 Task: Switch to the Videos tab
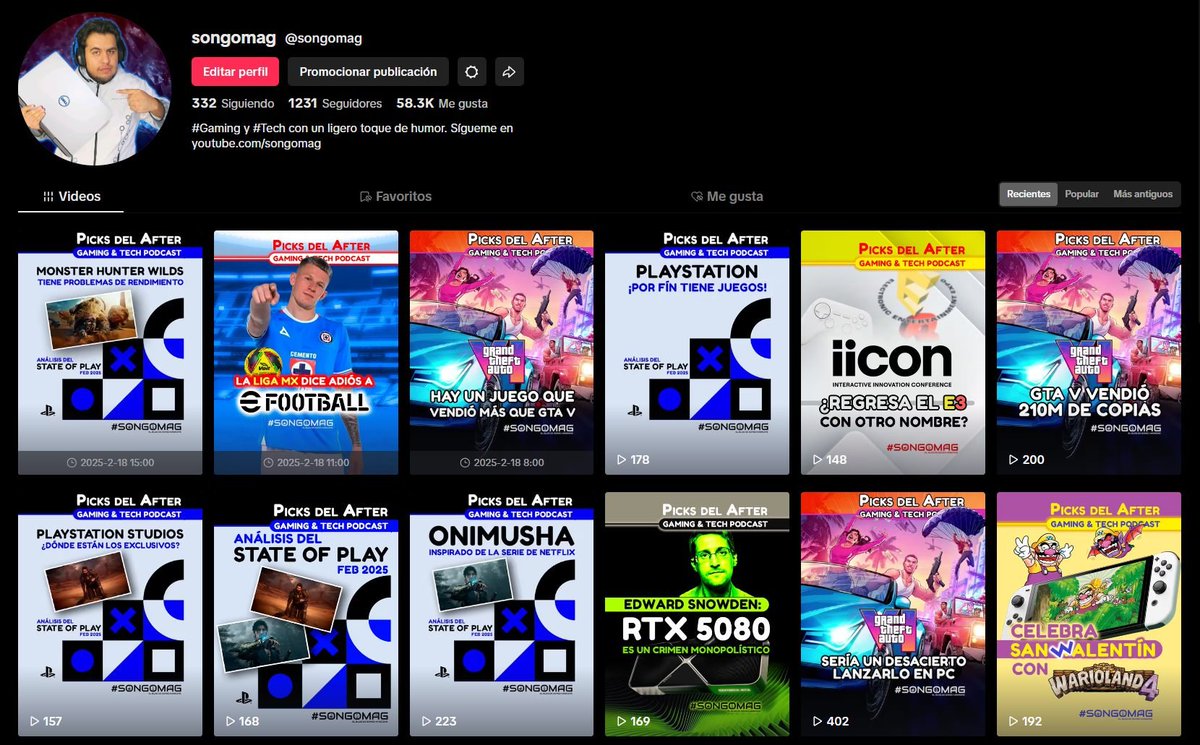[71, 196]
